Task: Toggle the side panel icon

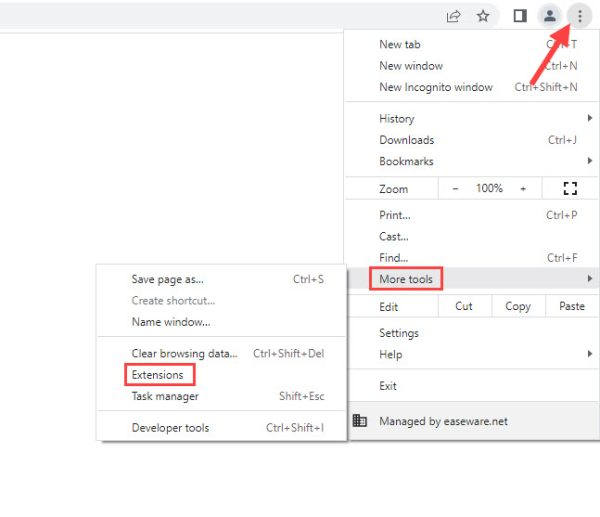Action: (519, 16)
